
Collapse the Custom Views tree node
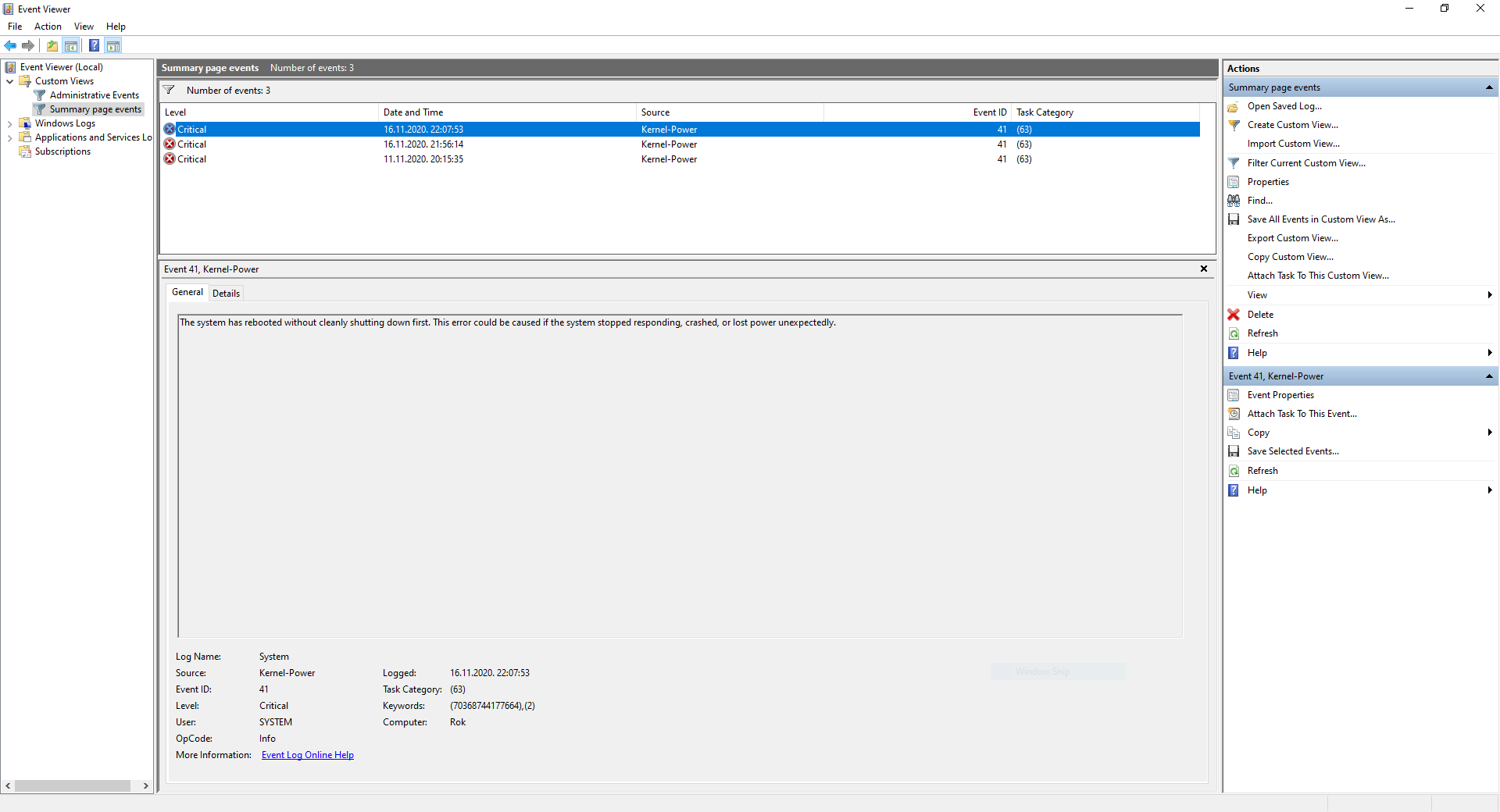click(x=9, y=81)
